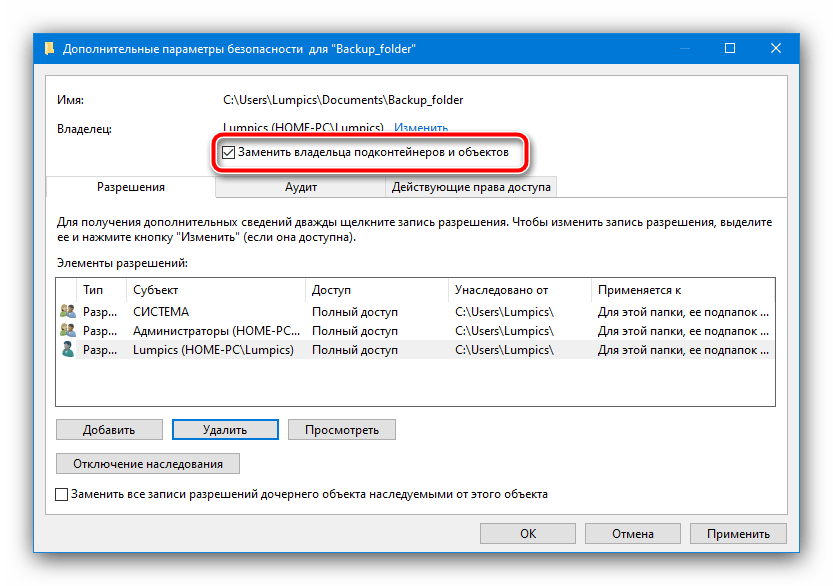Screen dimensions: 833x586
Task: Enable 'Заменить все записи разрешений' checkbox
Action: [x=62, y=494]
